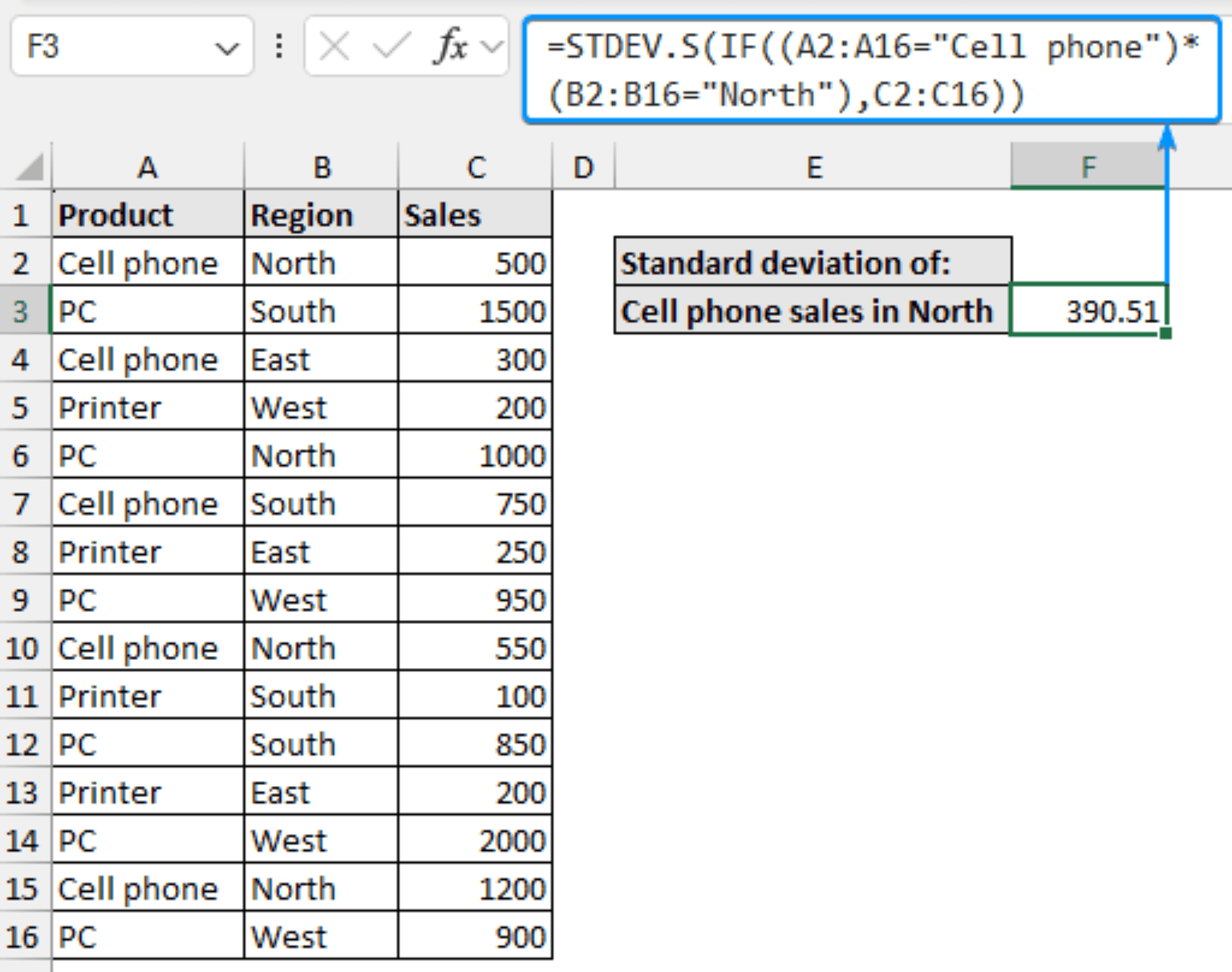The width and height of the screenshot is (1232, 972).
Task: Click the vertical dots separator next to Name Box
Action: (278, 46)
